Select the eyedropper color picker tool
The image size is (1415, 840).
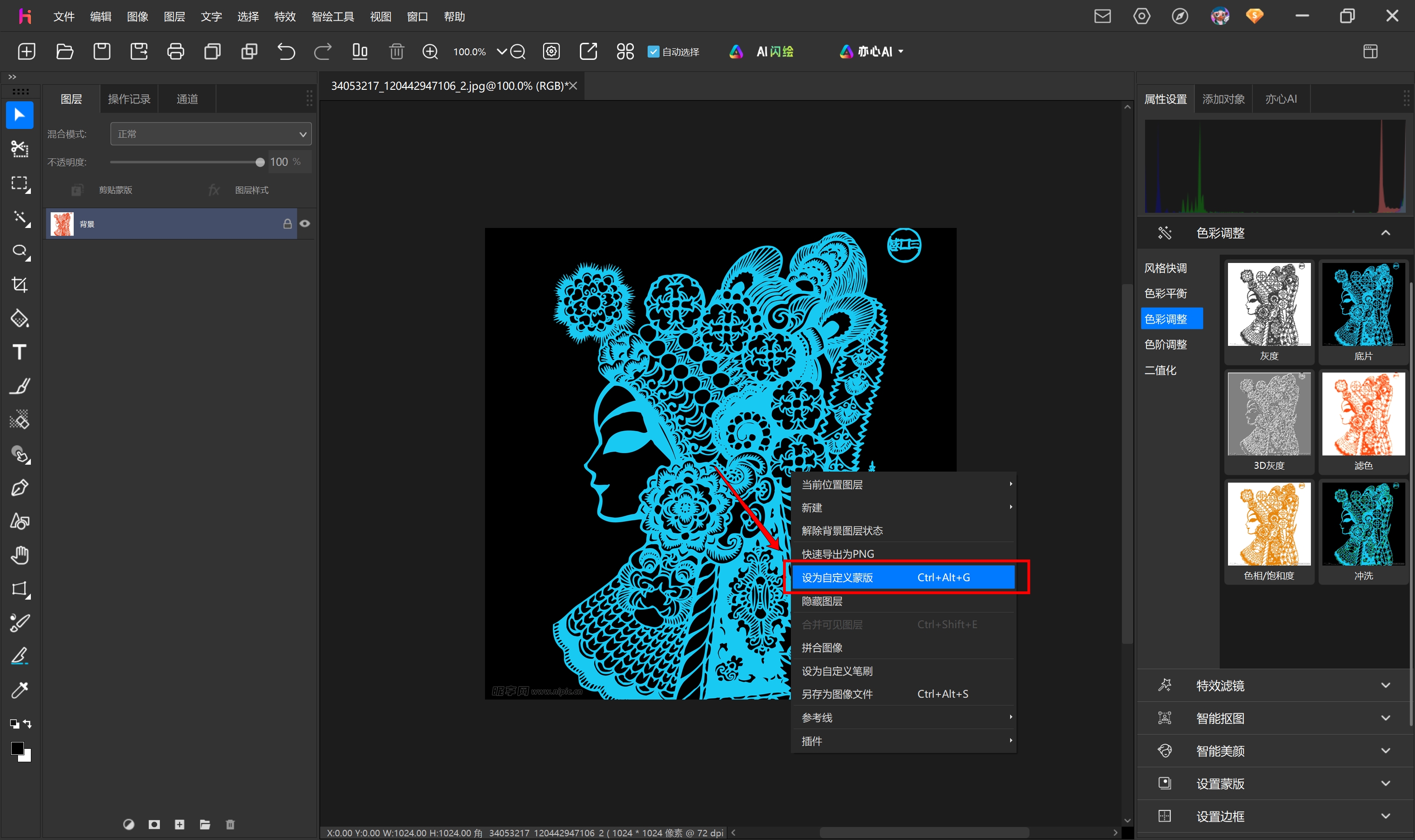click(20, 690)
